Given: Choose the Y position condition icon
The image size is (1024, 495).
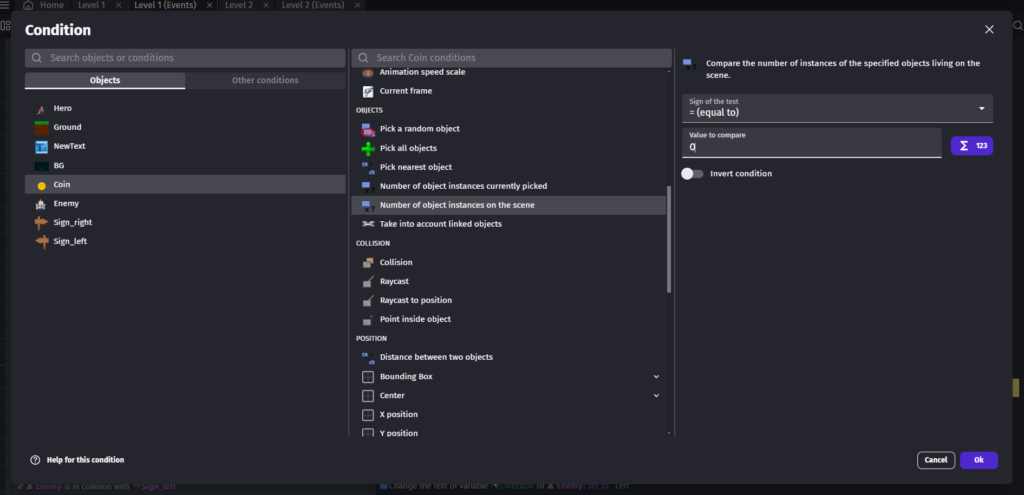Looking at the screenshot, I should click(x=368, y=433).
